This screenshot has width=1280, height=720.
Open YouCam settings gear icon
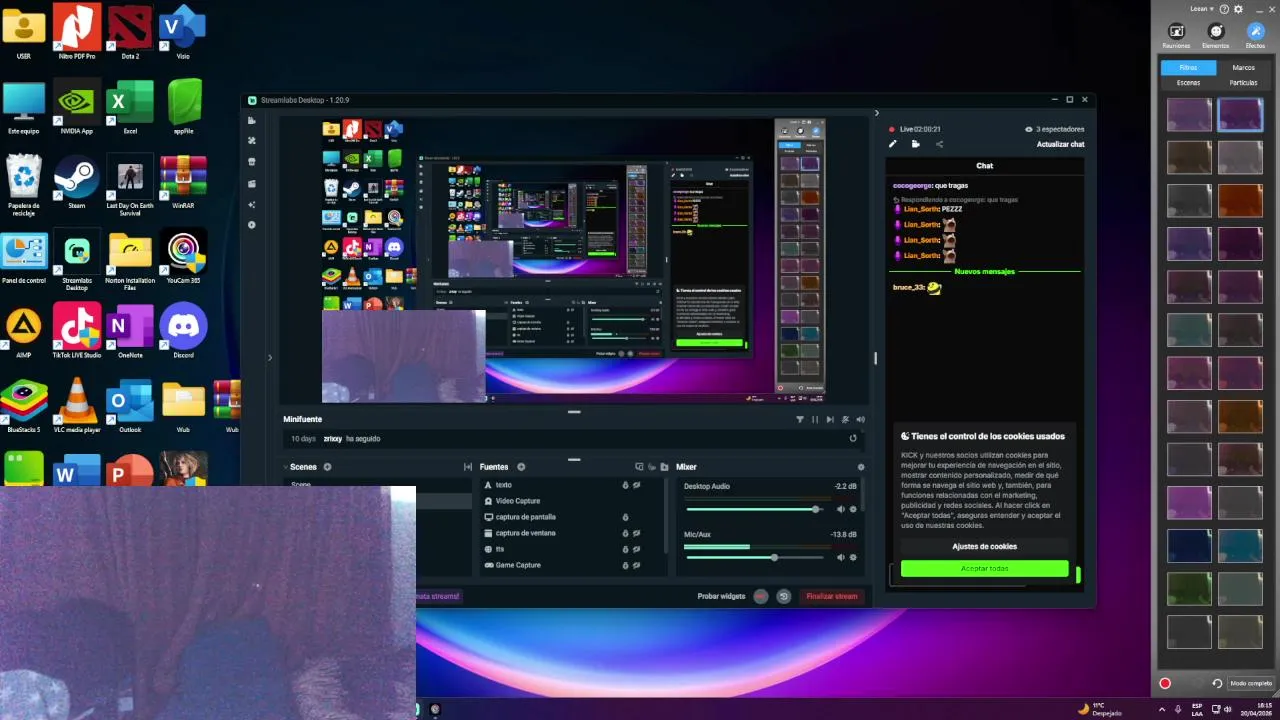coord(1238,9)
